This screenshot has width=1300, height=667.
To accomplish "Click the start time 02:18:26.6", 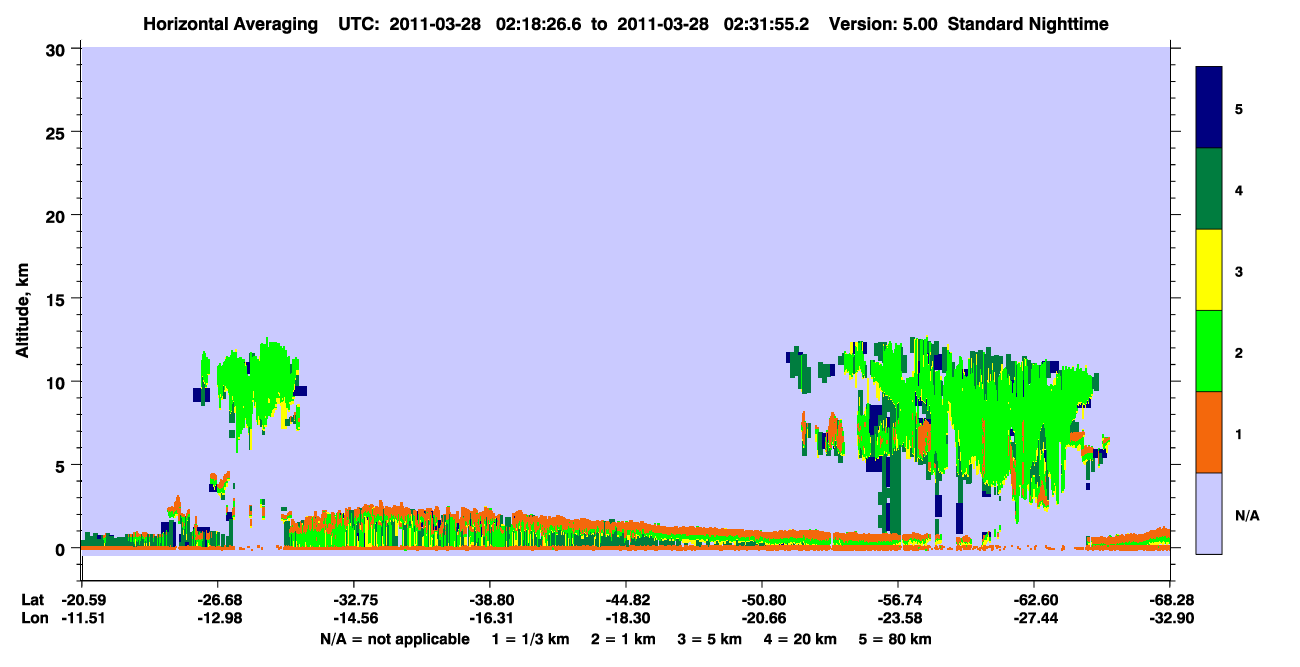I will tap(540, 24).
